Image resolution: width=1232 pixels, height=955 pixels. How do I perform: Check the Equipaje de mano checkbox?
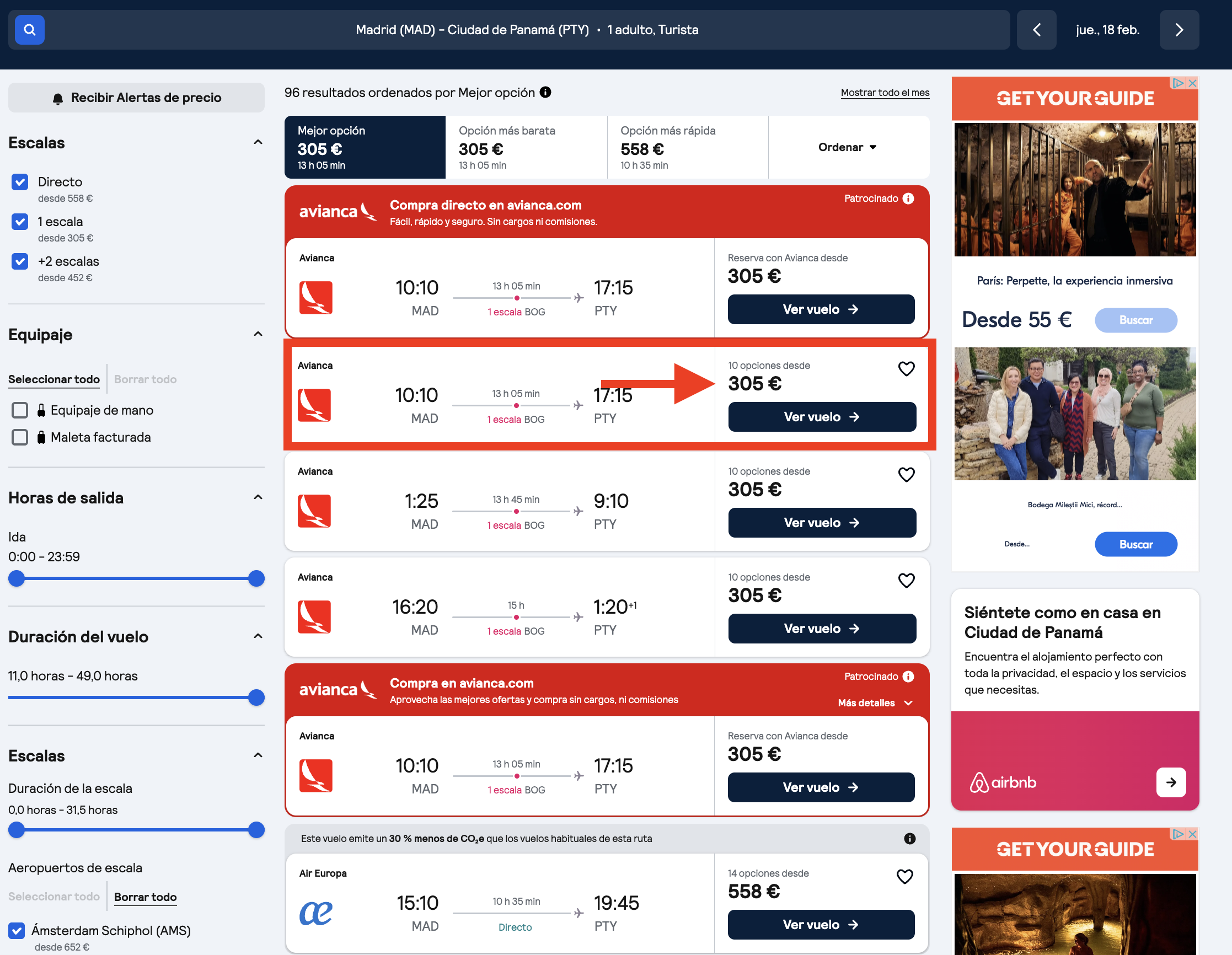(20, 410)
